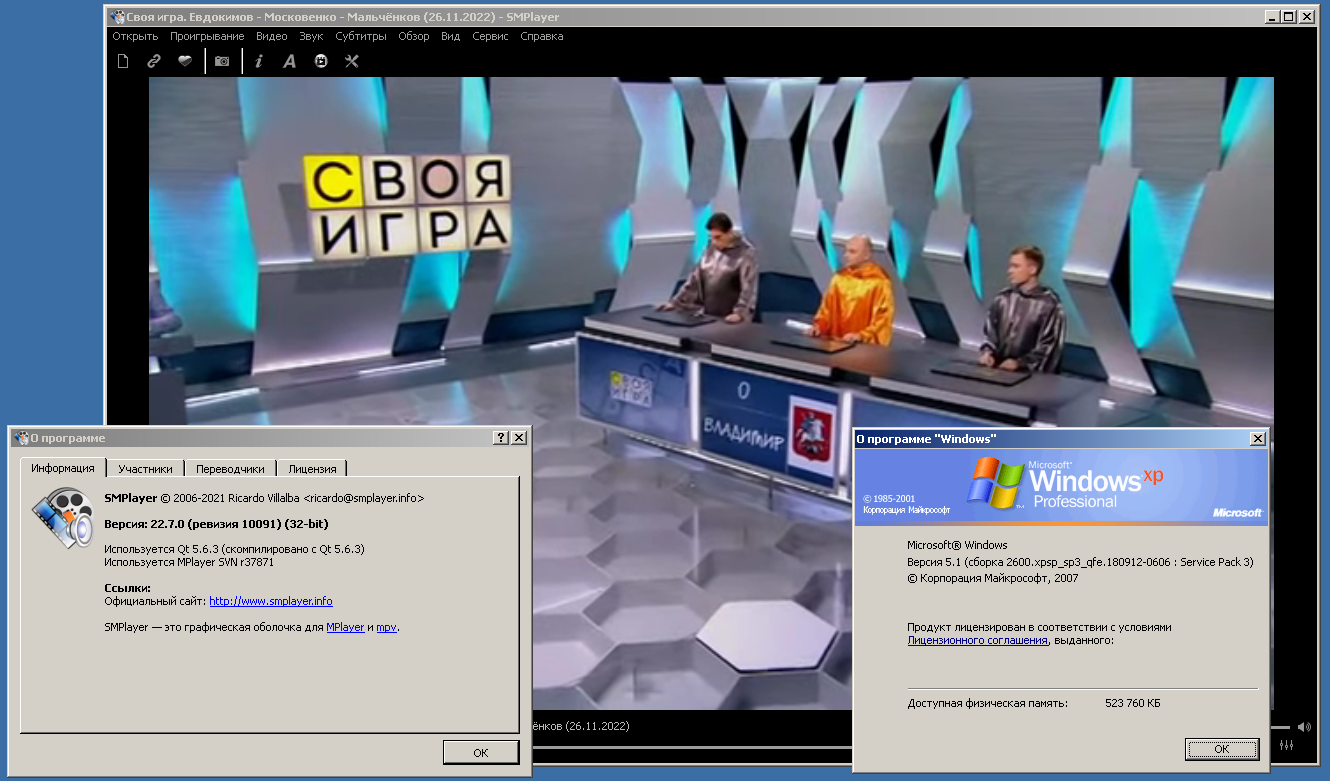Switch to the Лицензия tab

pos(312,468)
